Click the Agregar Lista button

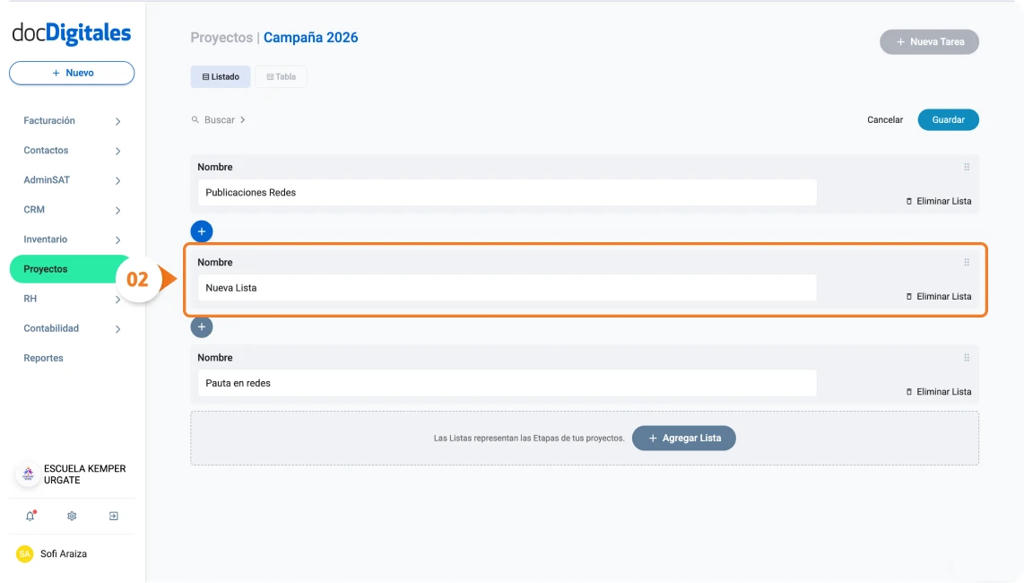click(x=684, y=438)
